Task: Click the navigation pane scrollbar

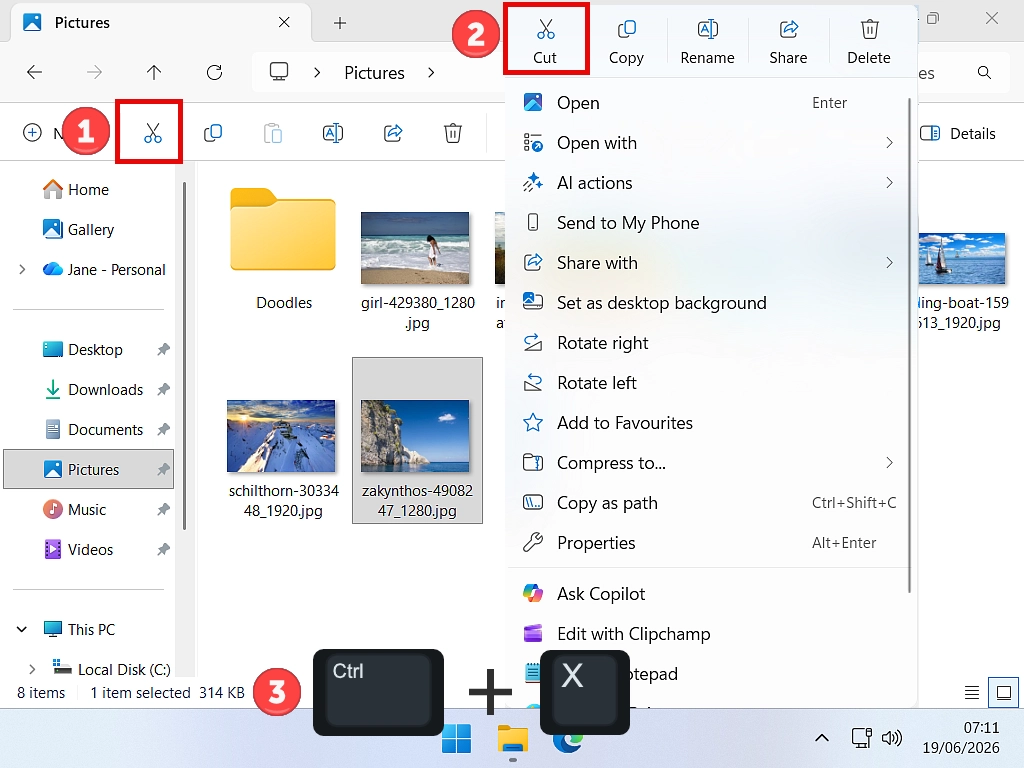Action: (184, 356)
